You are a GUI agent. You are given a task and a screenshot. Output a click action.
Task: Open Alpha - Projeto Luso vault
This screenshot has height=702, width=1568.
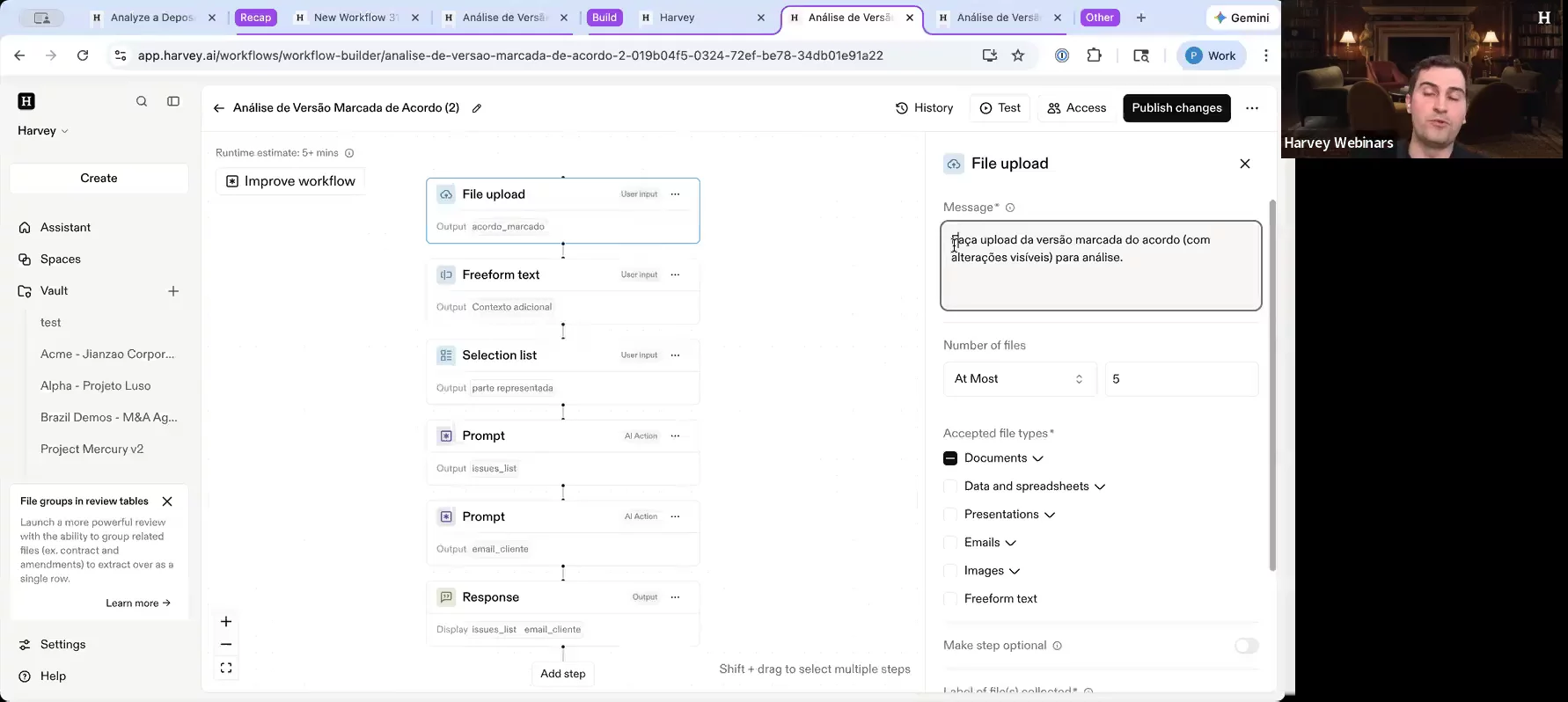pos(95,386)
